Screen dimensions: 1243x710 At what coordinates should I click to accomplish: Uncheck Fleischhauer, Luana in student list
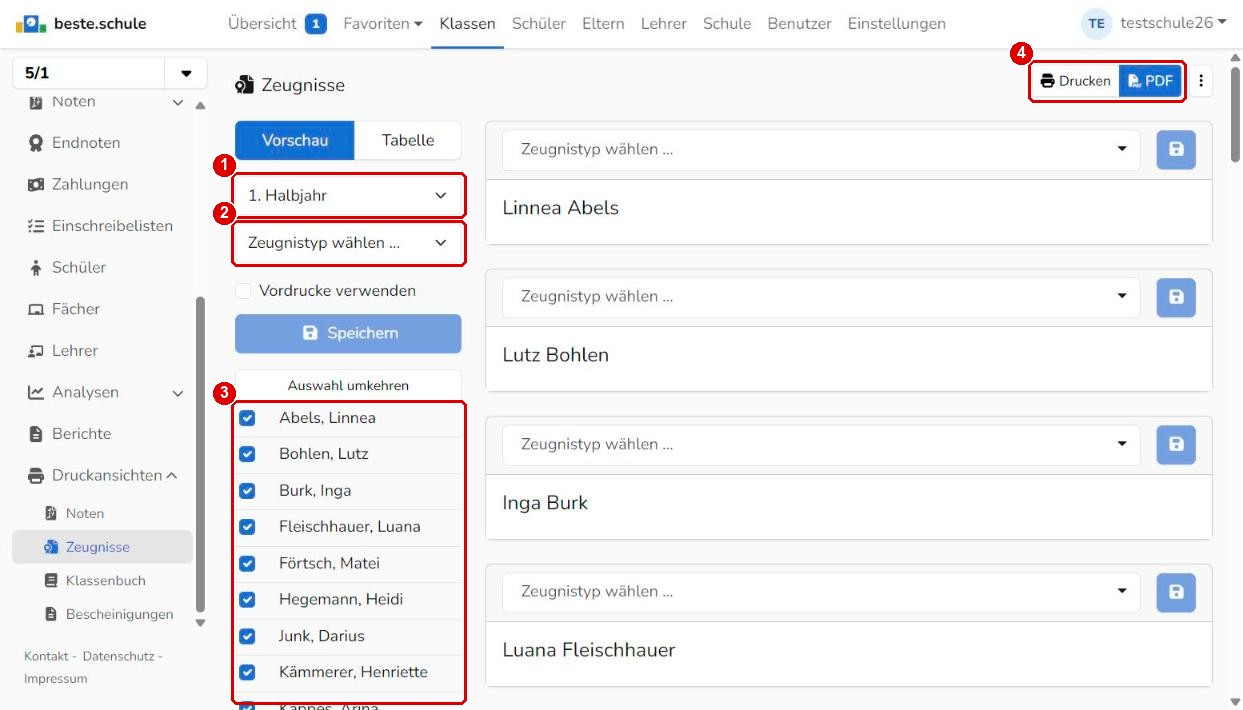[x=247, y=527]
